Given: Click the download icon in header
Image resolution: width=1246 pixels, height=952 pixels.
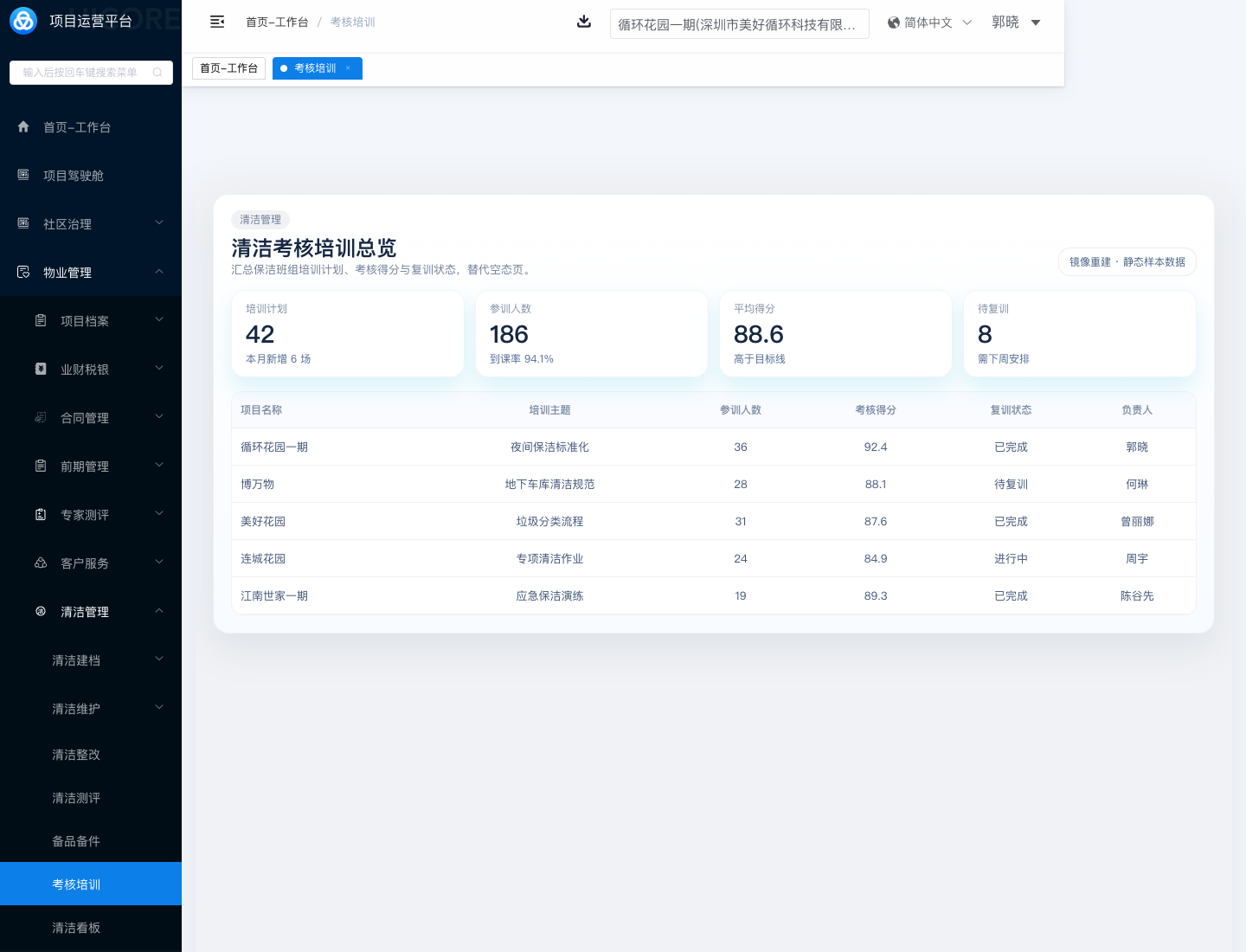Looking at the screenshot, I should coord(584,22).
